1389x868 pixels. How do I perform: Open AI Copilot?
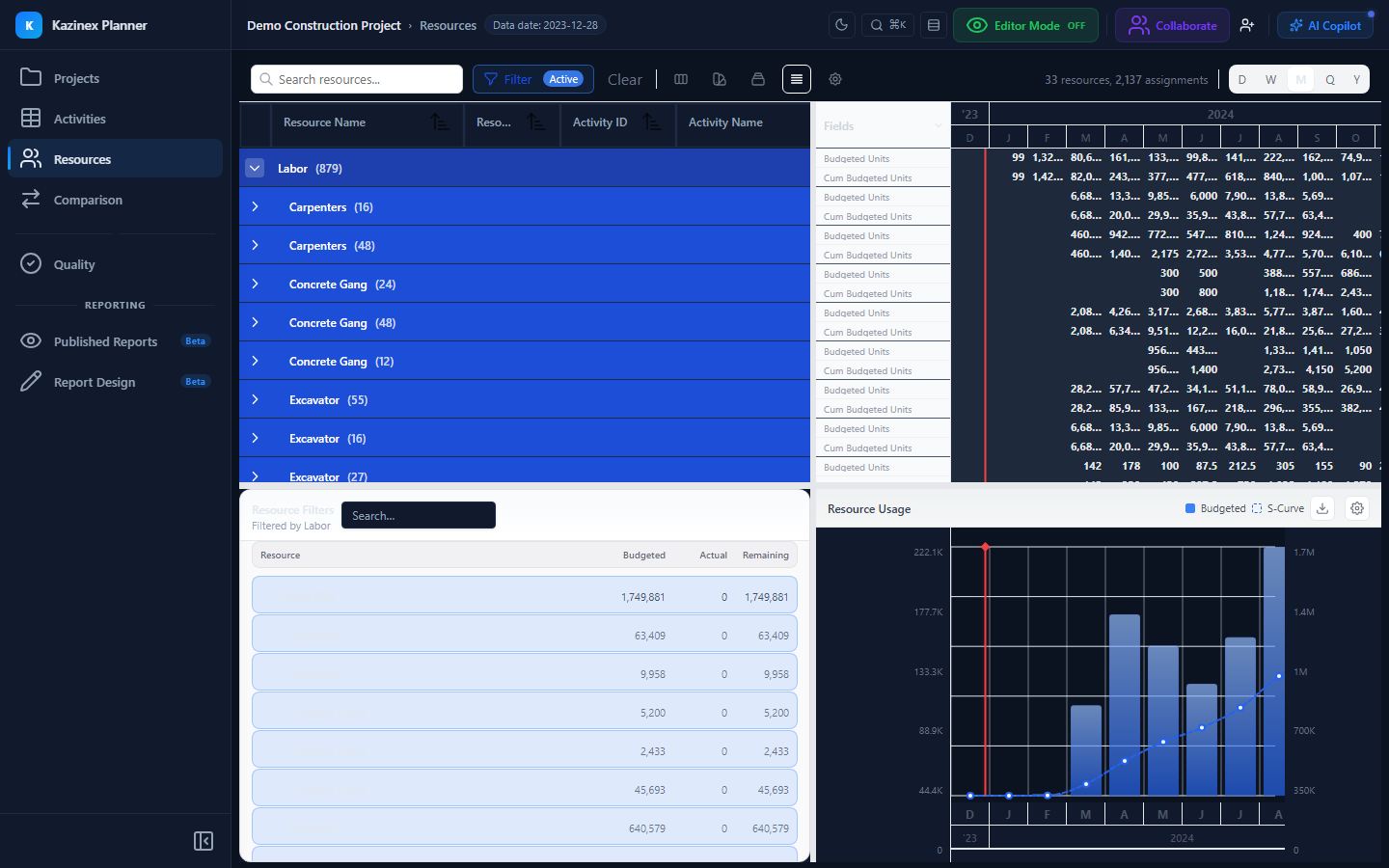(1325, 25)
